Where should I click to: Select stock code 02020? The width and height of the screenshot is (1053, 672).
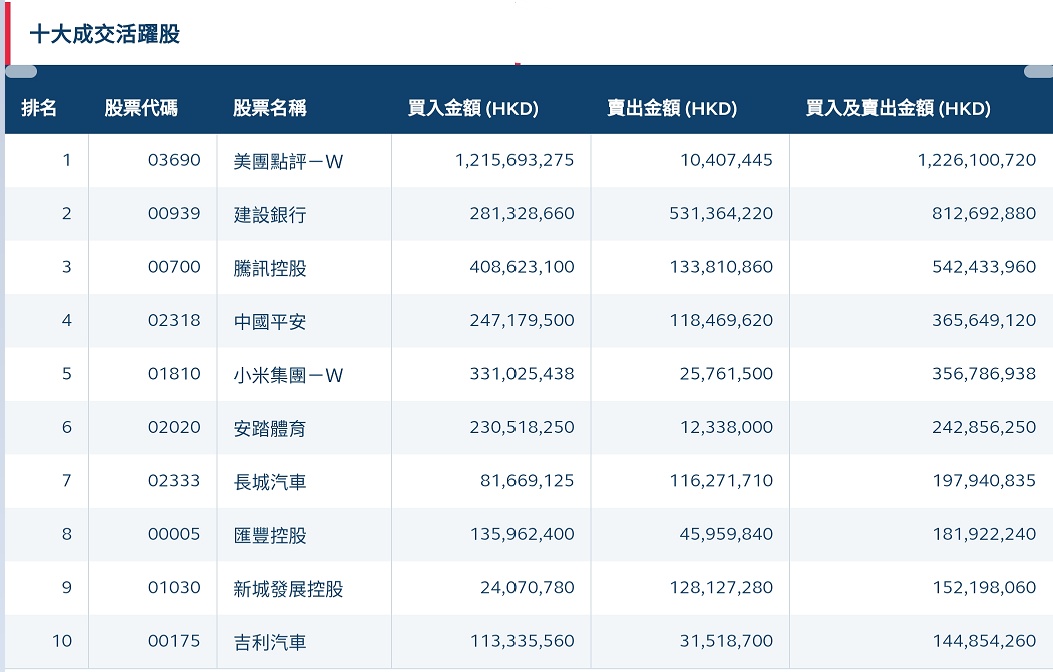tap(174, 427)
